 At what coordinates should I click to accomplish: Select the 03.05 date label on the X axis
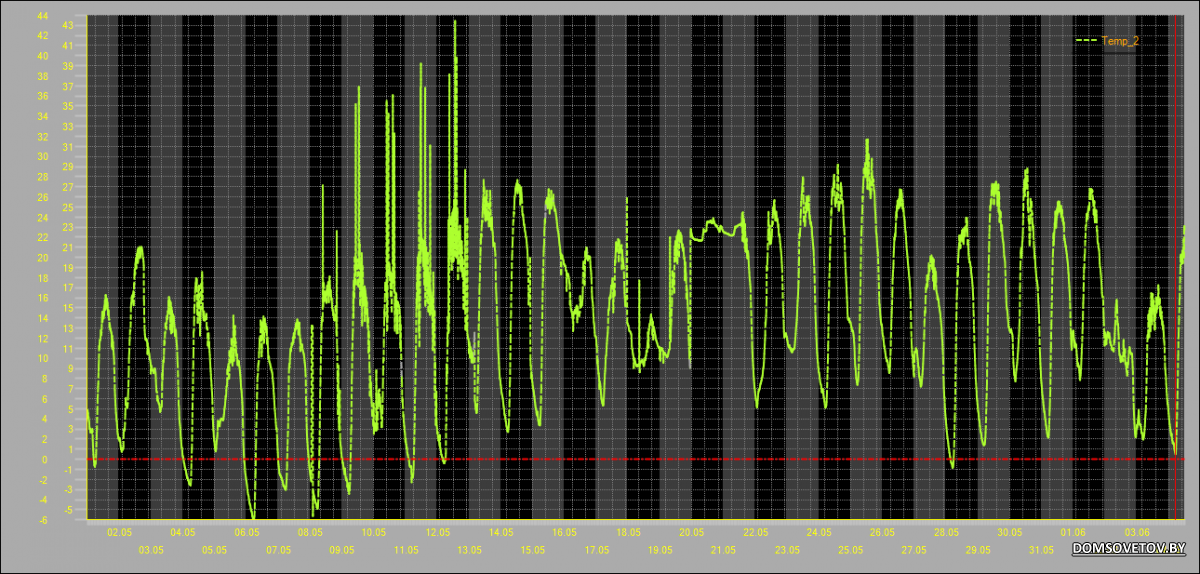click(151, 550)
